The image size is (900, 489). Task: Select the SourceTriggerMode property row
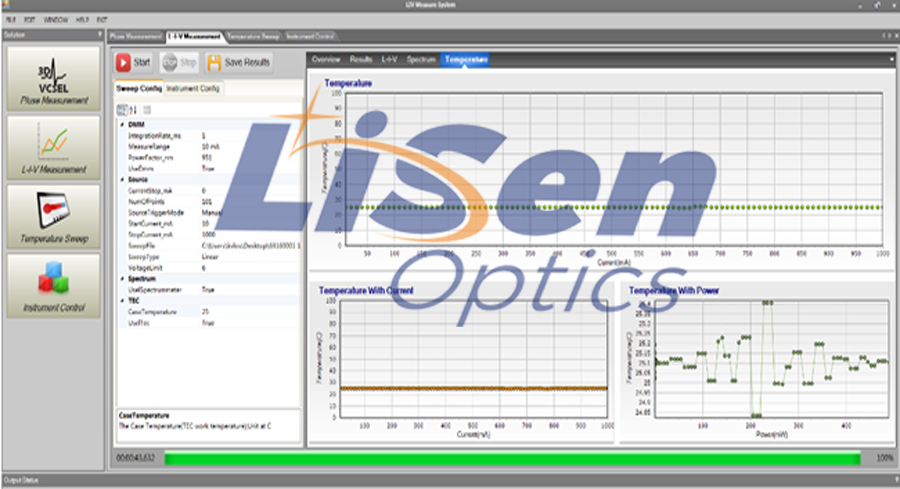209,213
